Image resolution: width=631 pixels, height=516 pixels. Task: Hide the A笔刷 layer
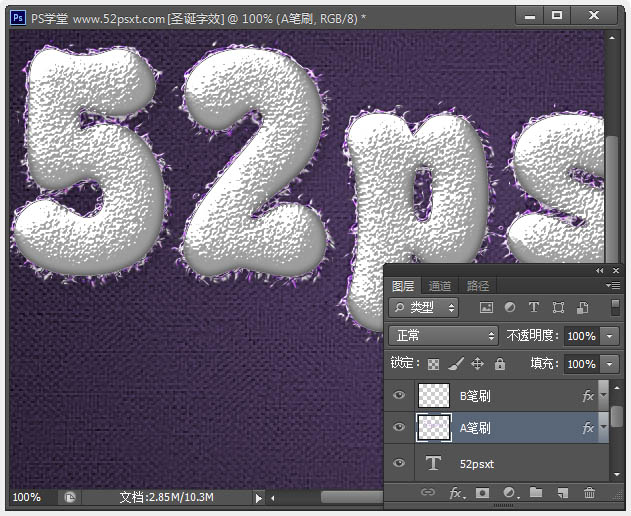coord(400,428)
